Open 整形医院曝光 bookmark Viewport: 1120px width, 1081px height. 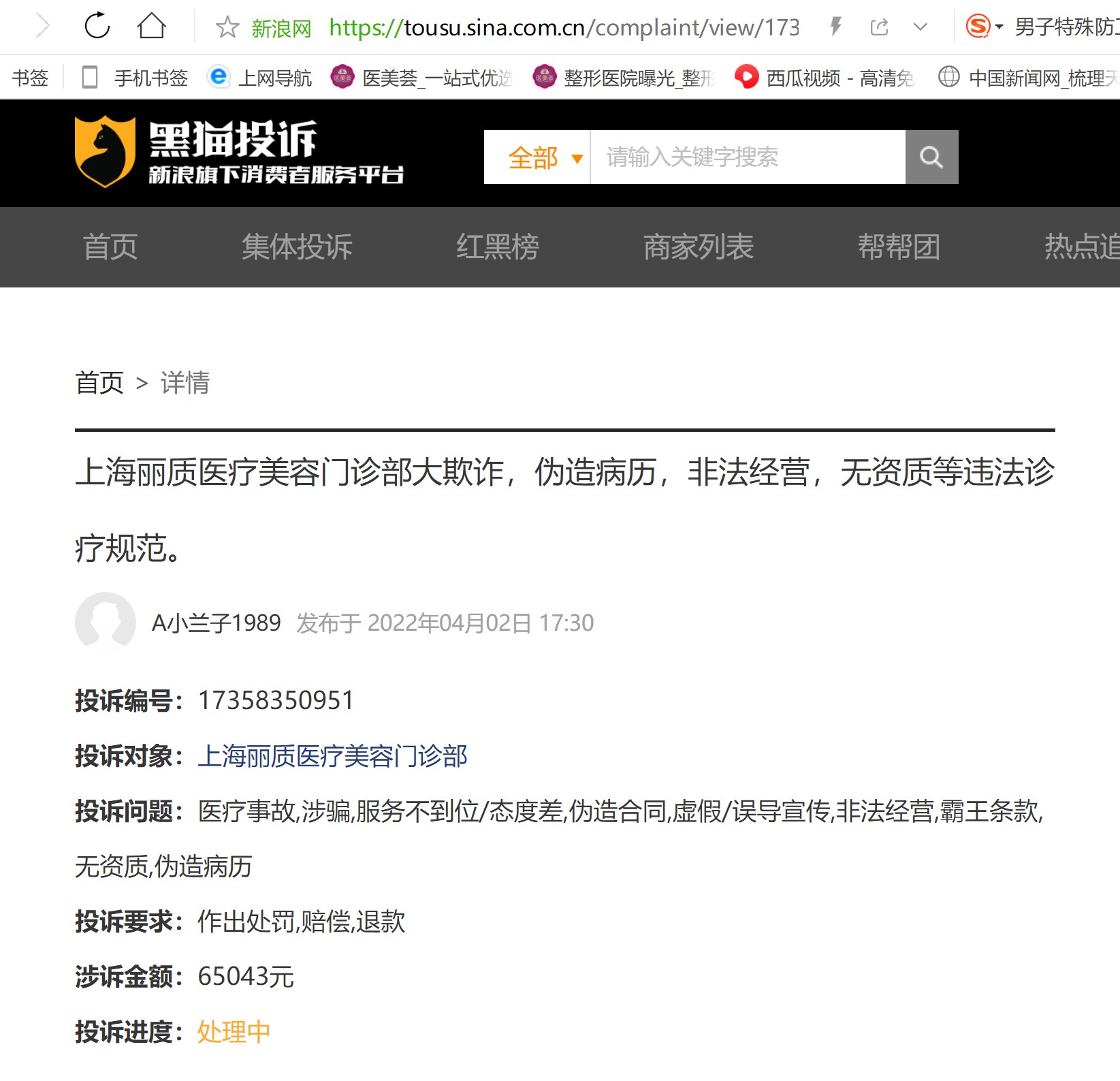point(639,78)
